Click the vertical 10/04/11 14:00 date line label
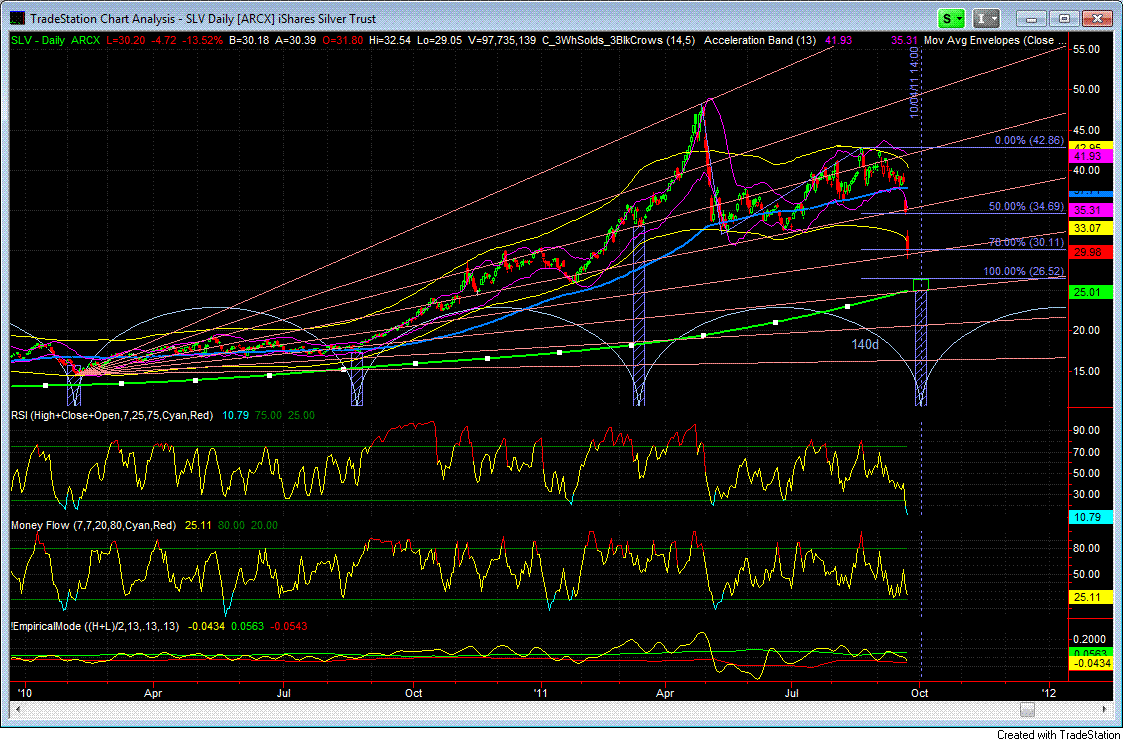Viewport: 1123px width, 741px height. click(914, 83)
